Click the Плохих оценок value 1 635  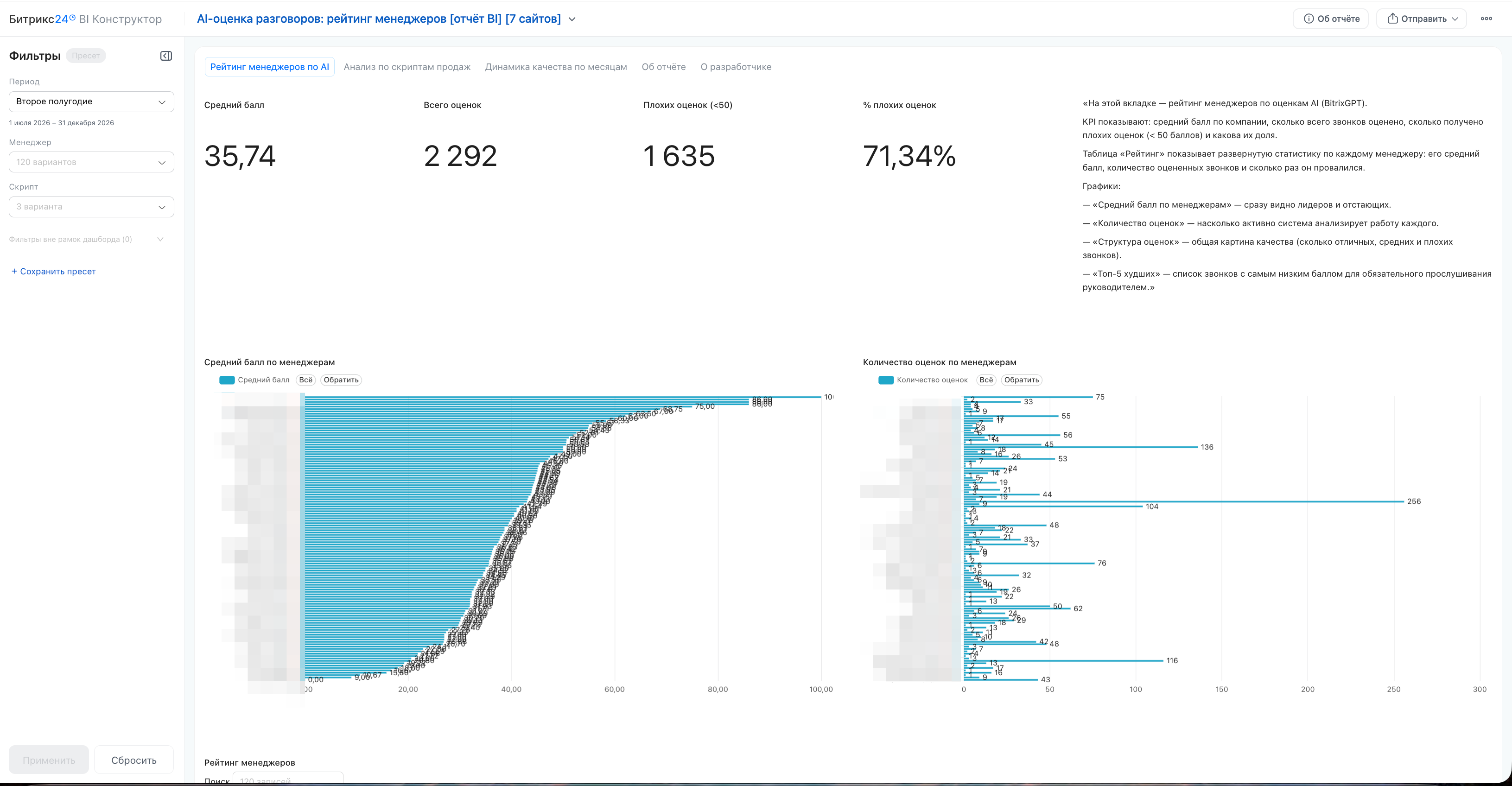coord(679,156)
